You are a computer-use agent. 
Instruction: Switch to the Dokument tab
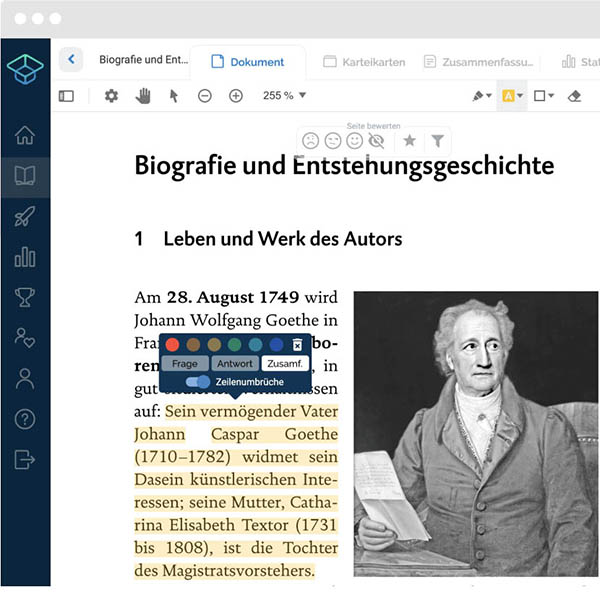248,62
